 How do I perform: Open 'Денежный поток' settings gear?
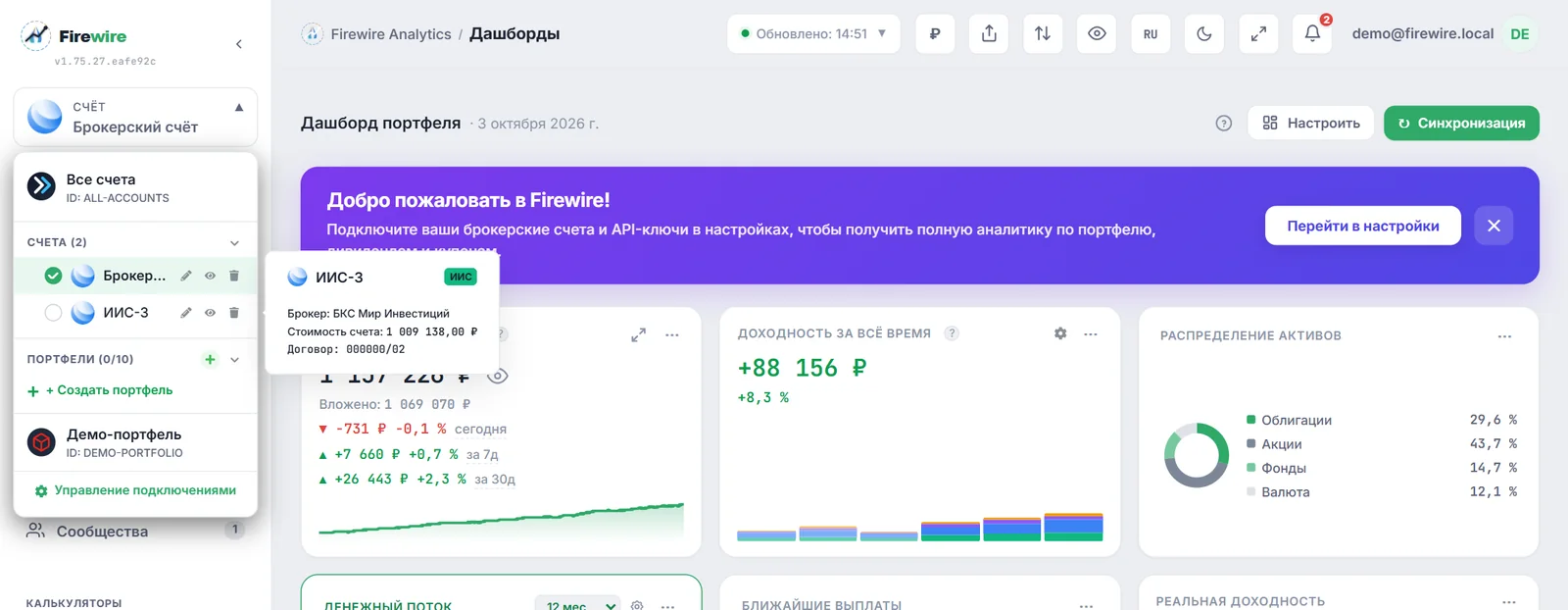[x=637, y=606]
